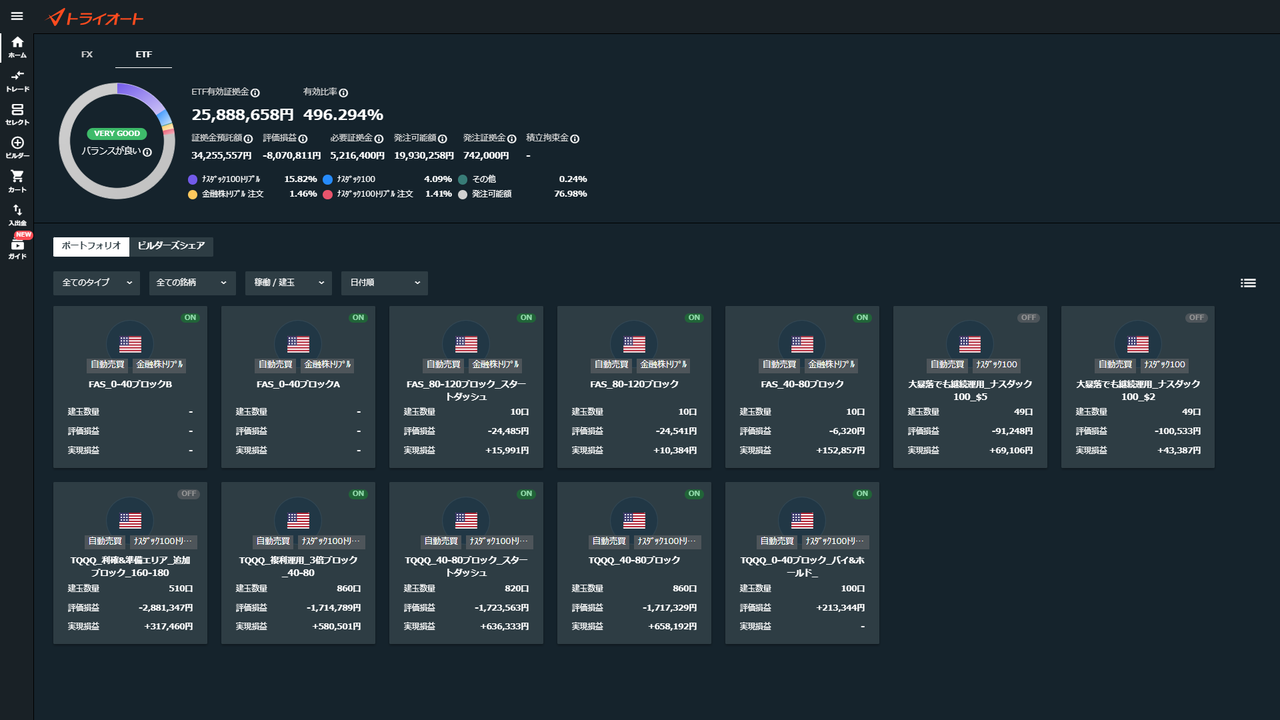Click info icon next to 必要証拠金
The width and height of the screenshot is (1280, 720).
point(379,139)
